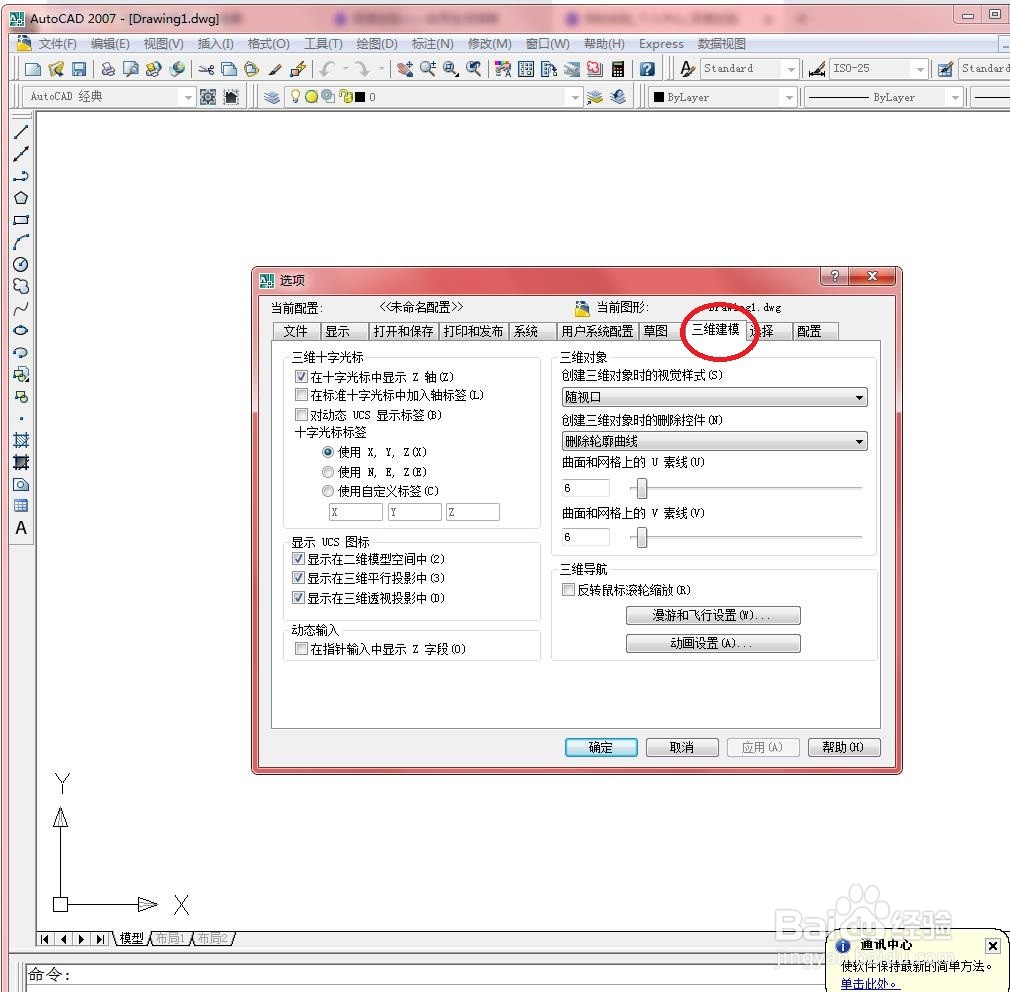Open the 工具(T) menu

(323, 44)
